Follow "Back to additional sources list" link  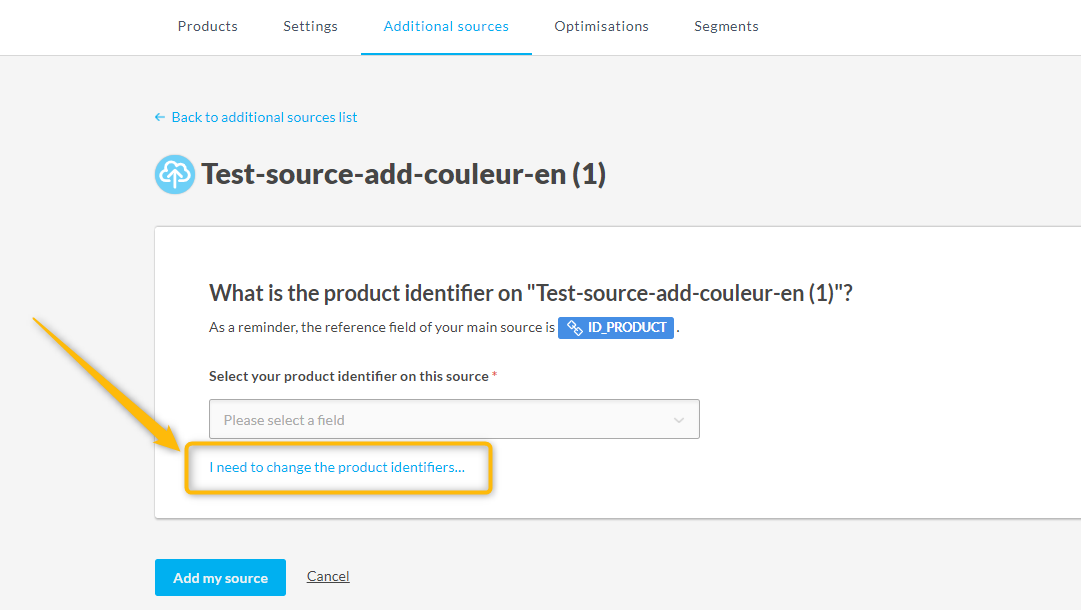[x=264, y=117]
